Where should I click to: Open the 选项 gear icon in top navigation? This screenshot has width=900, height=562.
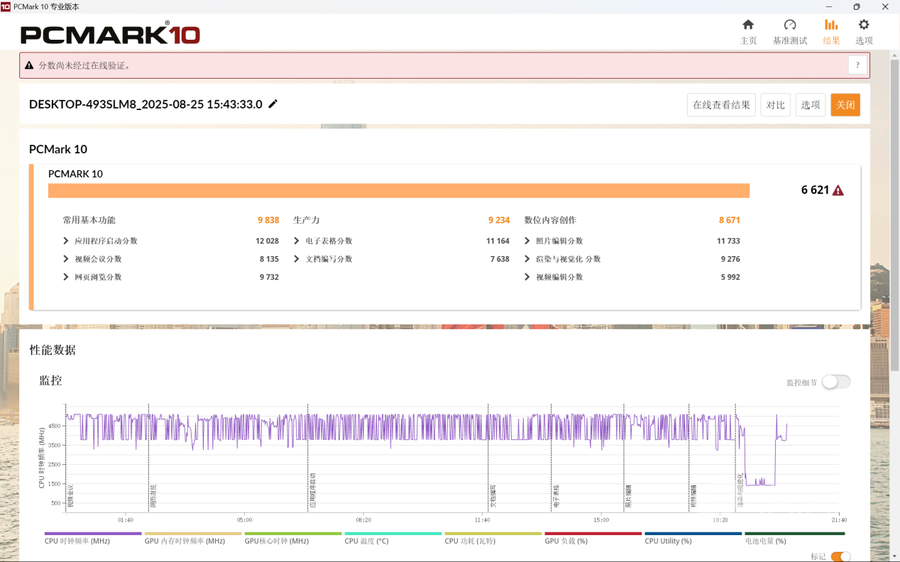point(864,25)
